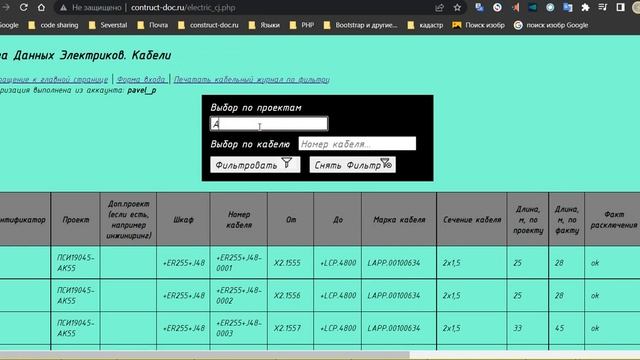Open the not-secure site warning icon

point(63,8)
